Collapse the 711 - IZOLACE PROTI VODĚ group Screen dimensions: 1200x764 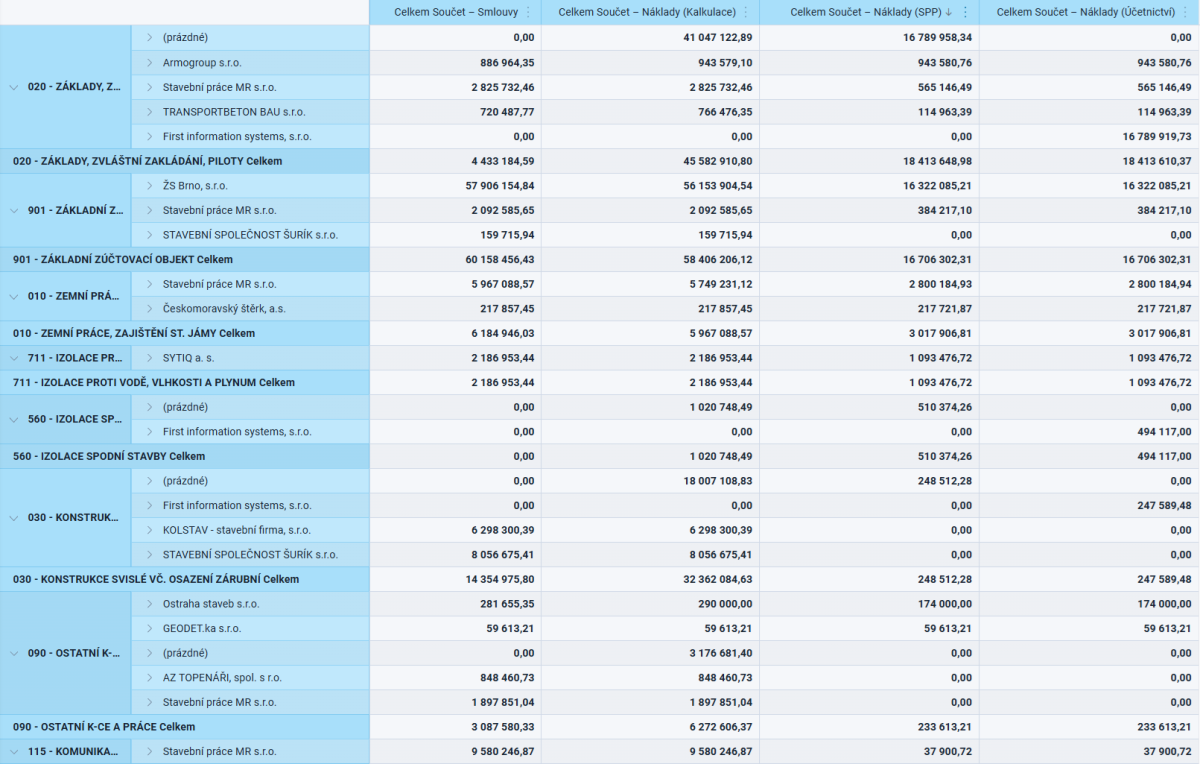pos(14,358)
